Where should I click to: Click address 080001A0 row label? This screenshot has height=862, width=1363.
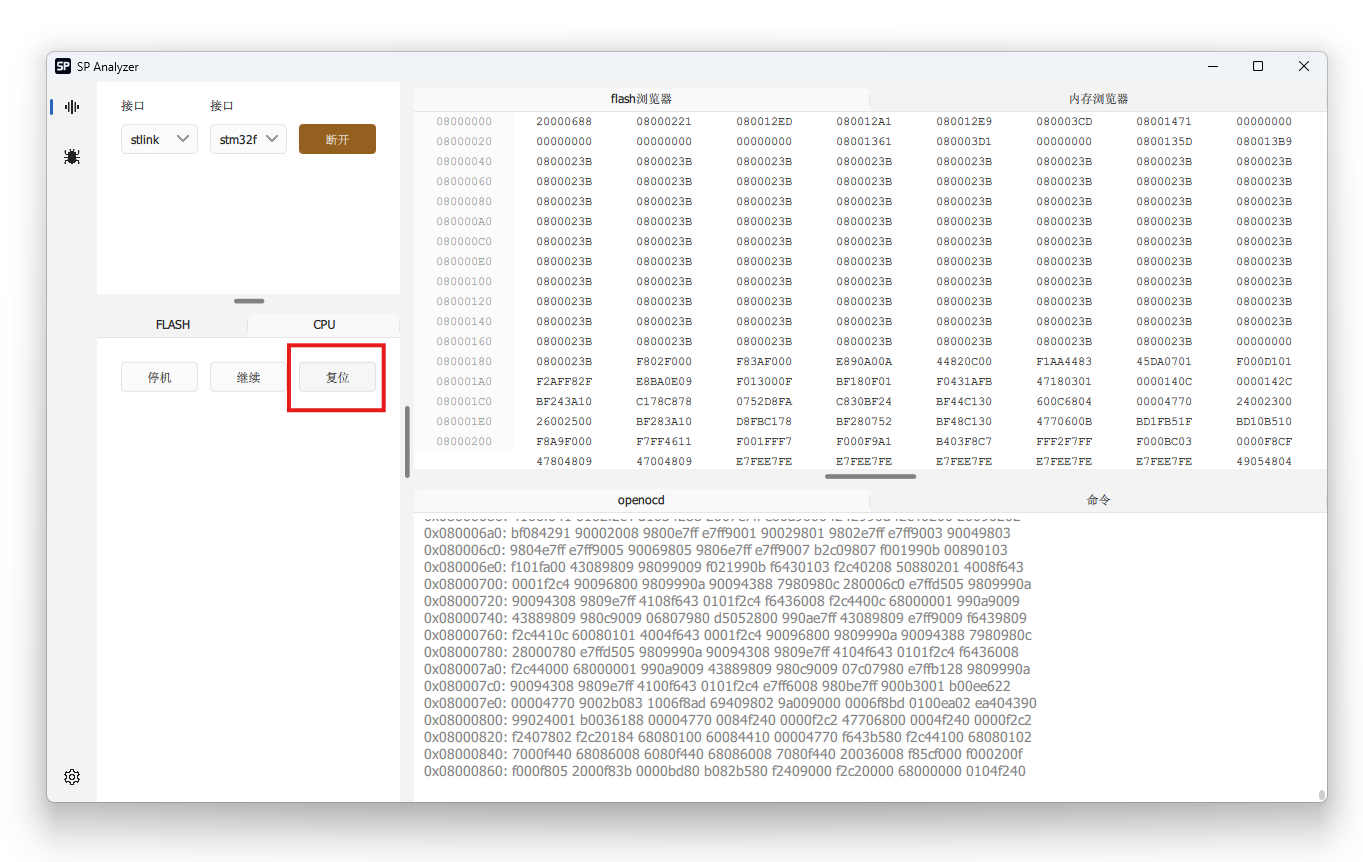[x=464, y=381]
